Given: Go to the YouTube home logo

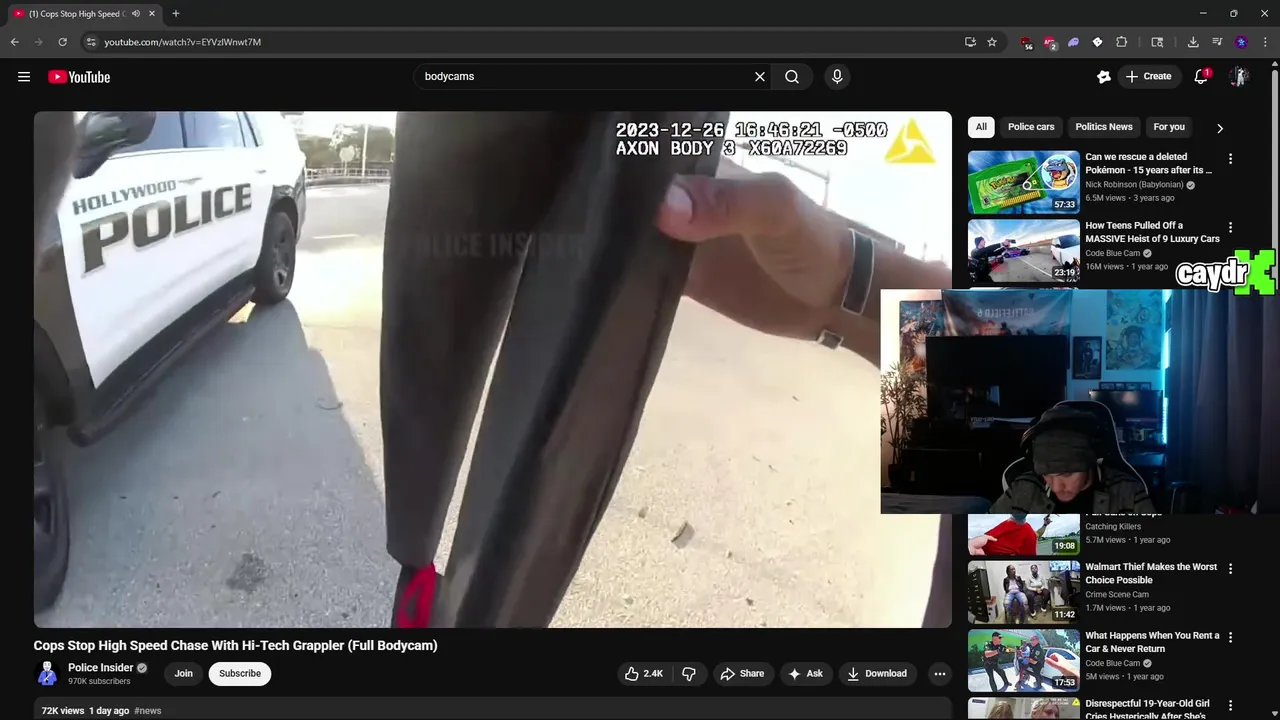Looking at the screenshot, I should coord(79,77).
